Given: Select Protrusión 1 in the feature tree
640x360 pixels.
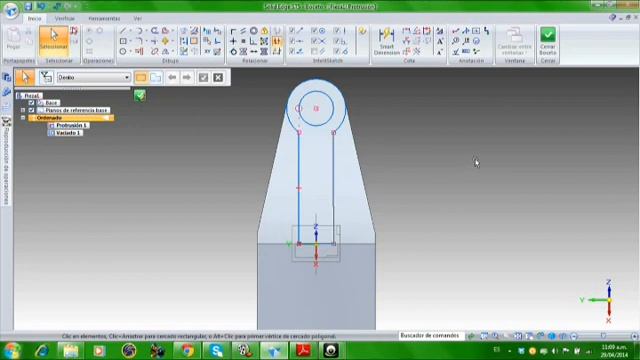Looking at the screenshot, I should pyautogui.click(x=69, y=125).
